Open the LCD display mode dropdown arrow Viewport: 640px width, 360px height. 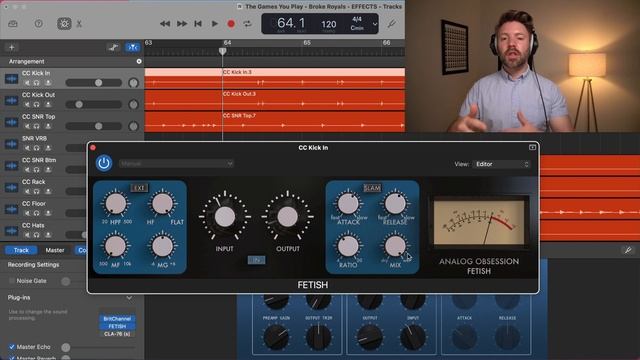[375, 24]
